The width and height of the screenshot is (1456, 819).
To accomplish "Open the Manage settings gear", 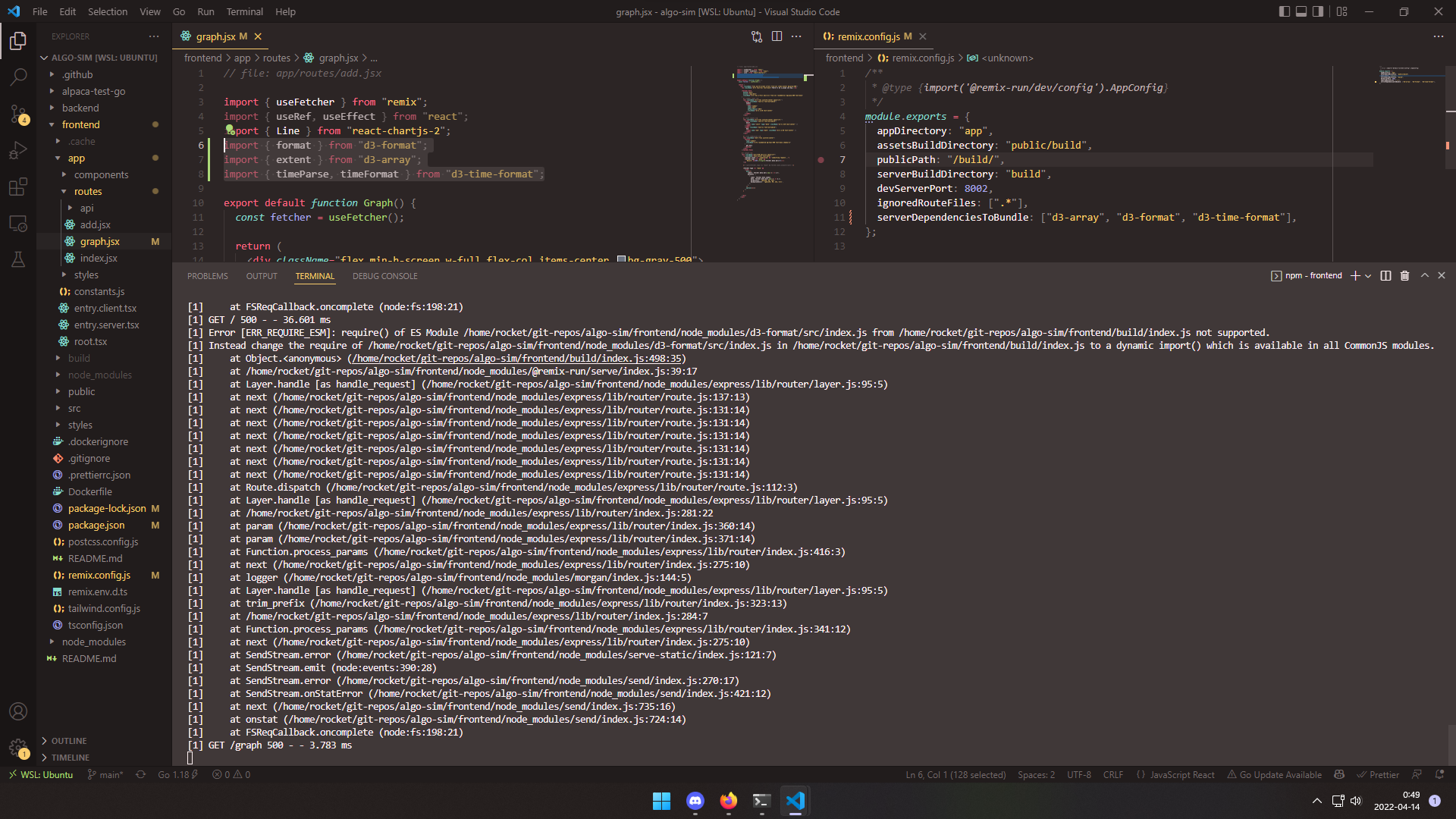I will (x=18, y=748).
